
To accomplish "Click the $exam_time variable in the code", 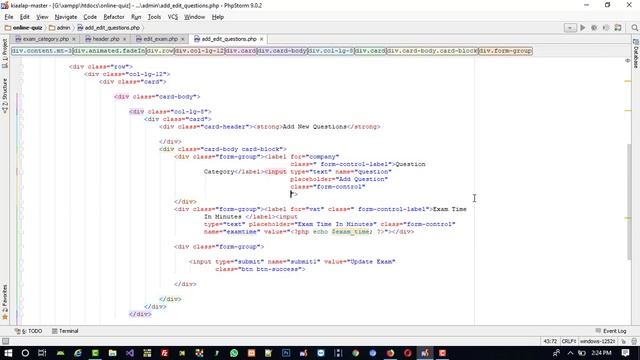I will click(350, 232).
